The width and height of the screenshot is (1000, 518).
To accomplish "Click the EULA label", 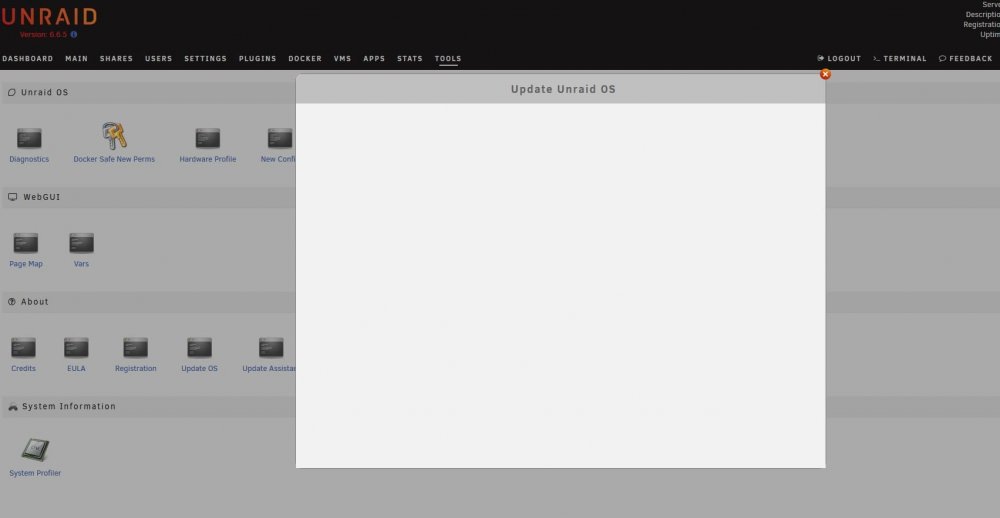I will tap(77, 369).
